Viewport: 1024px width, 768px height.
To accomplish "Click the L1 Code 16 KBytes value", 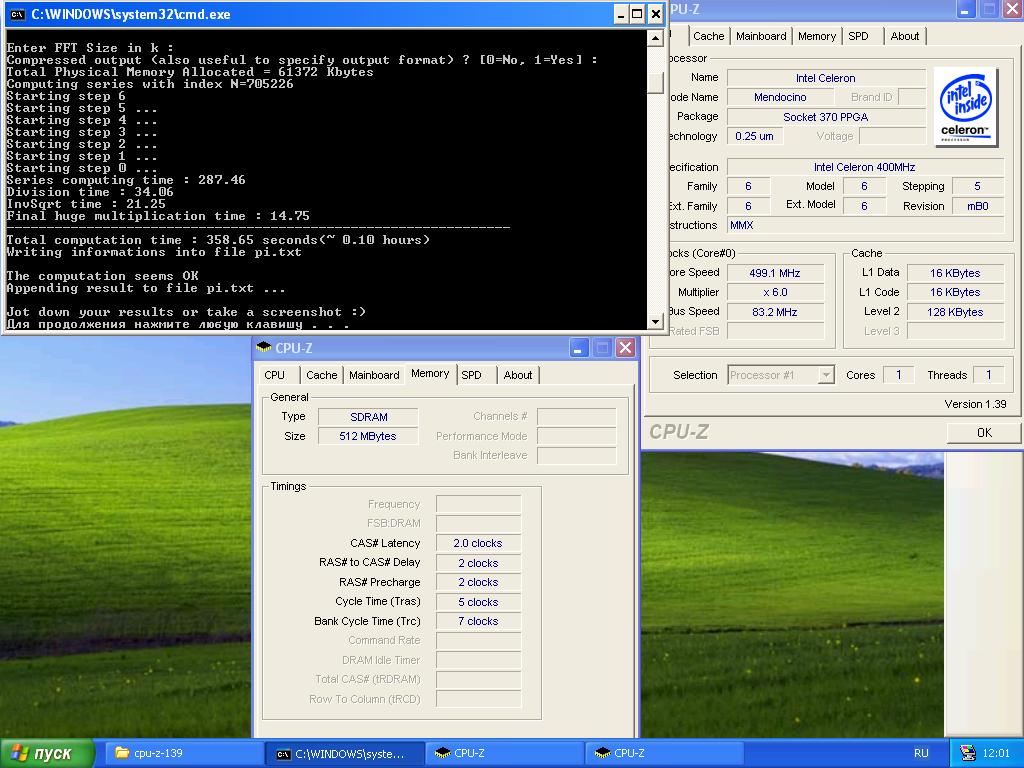I will click(x=955, y=293).
